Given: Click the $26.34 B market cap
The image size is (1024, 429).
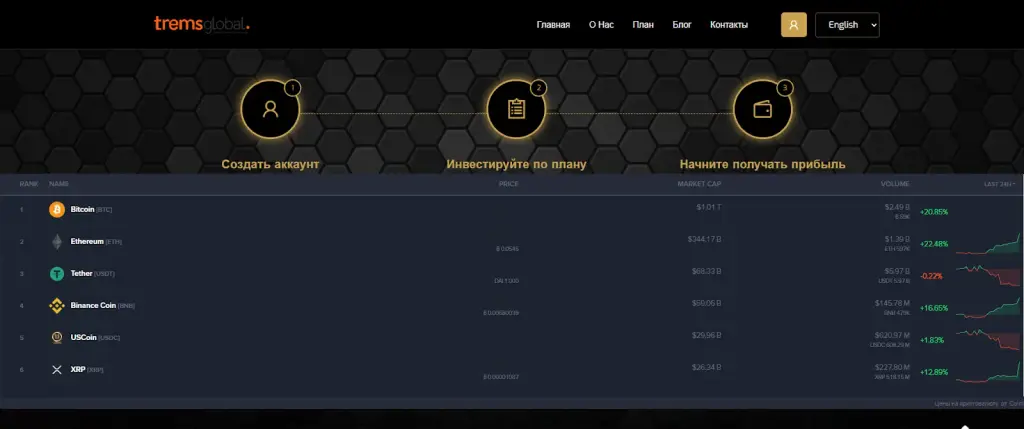Looking at the screenshot, I should [707, 367].
